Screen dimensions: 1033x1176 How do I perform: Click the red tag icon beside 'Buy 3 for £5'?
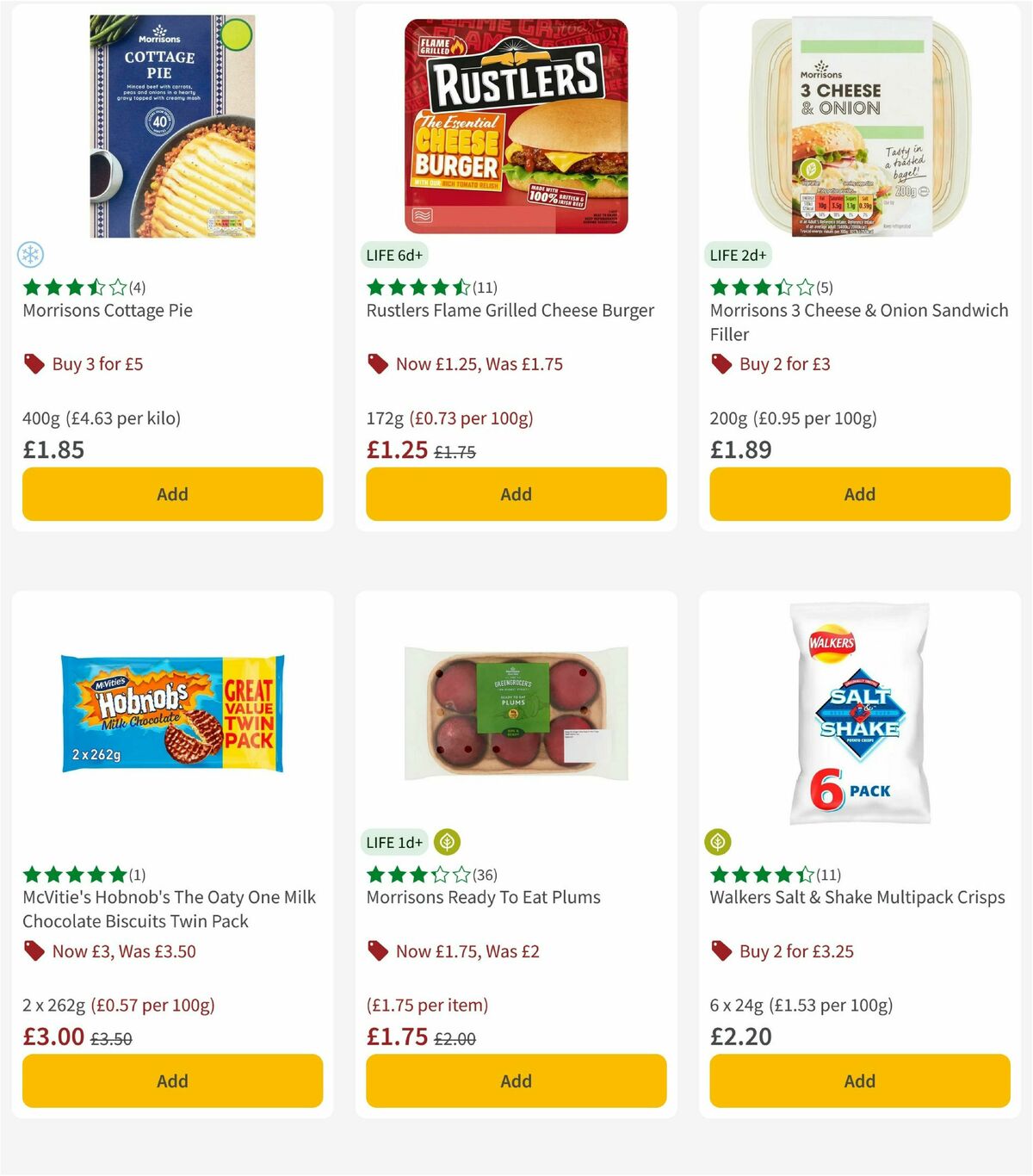(34, 364)
